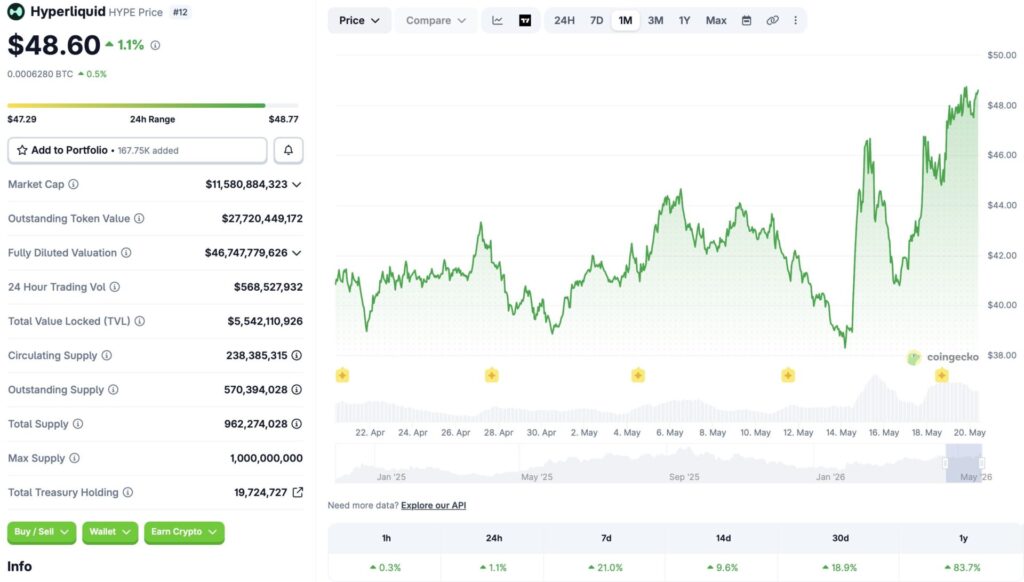Click the #12 rank badge
This screenshot has width=1024, height=582.
pyautogui.click(x=180, y=12)
